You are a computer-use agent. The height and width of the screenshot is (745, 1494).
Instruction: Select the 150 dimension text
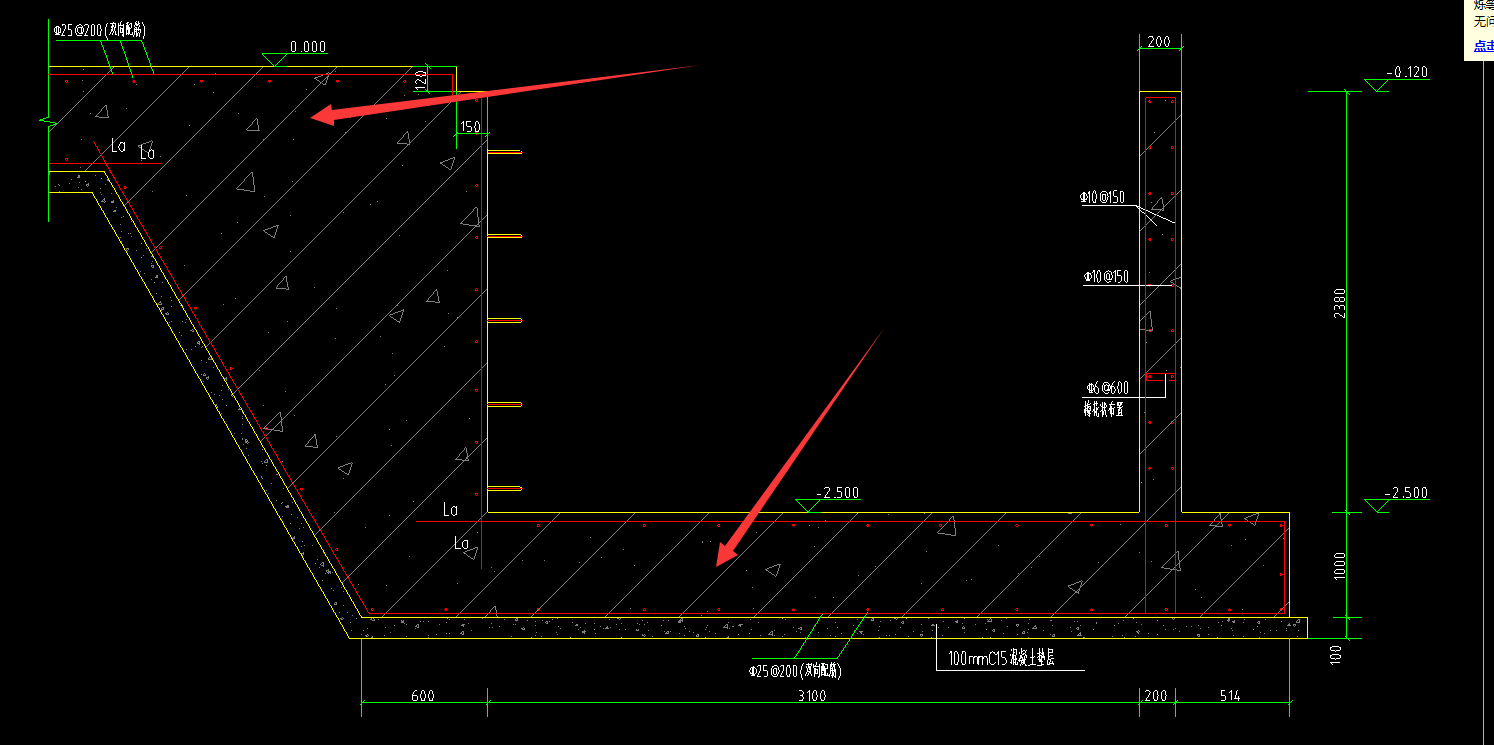tap(470, 127)
